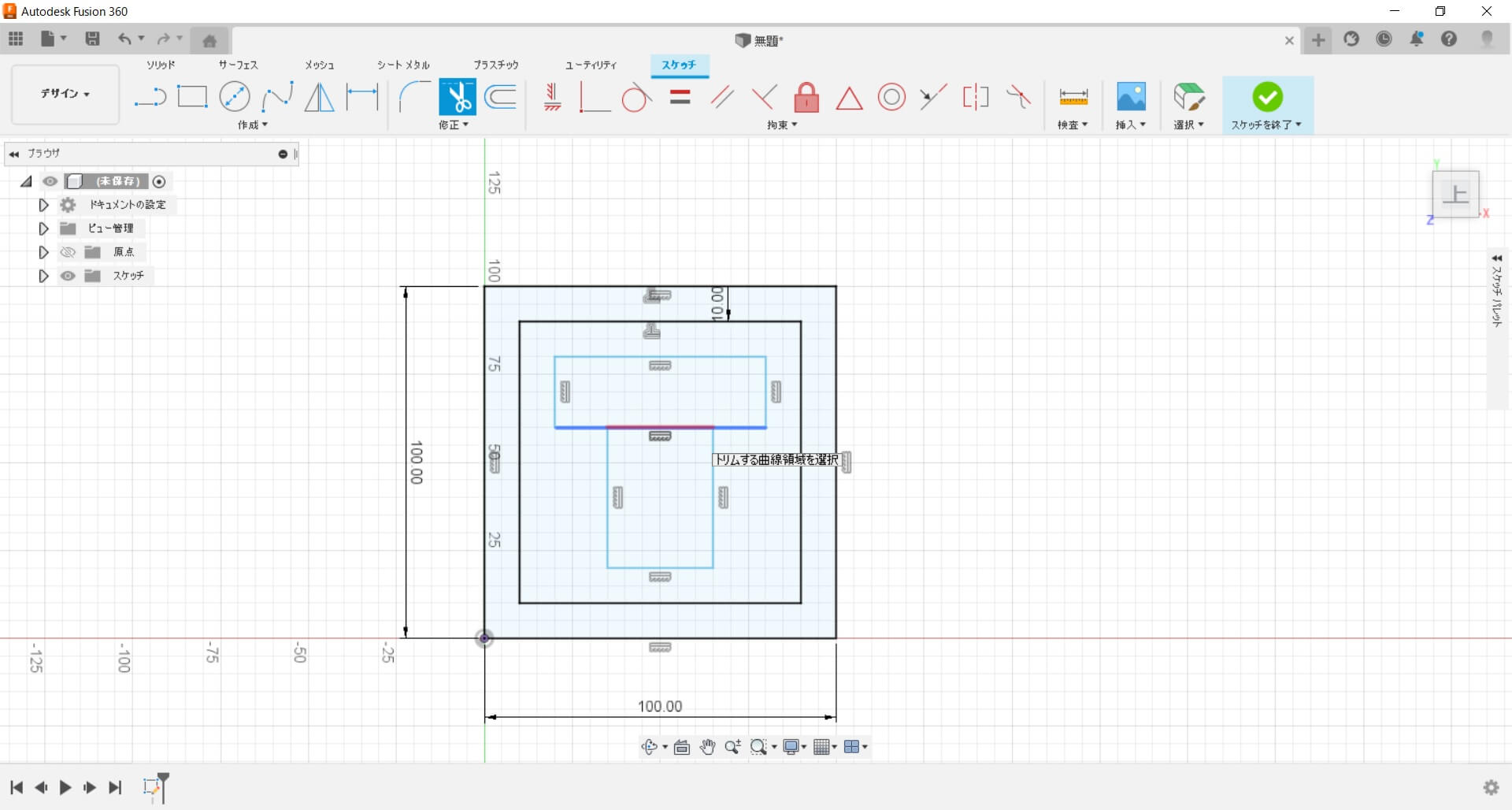1512x810 pixels.
Task: Activate the radio button on root component
Action: pyautogui.click(x=159, y=182)
